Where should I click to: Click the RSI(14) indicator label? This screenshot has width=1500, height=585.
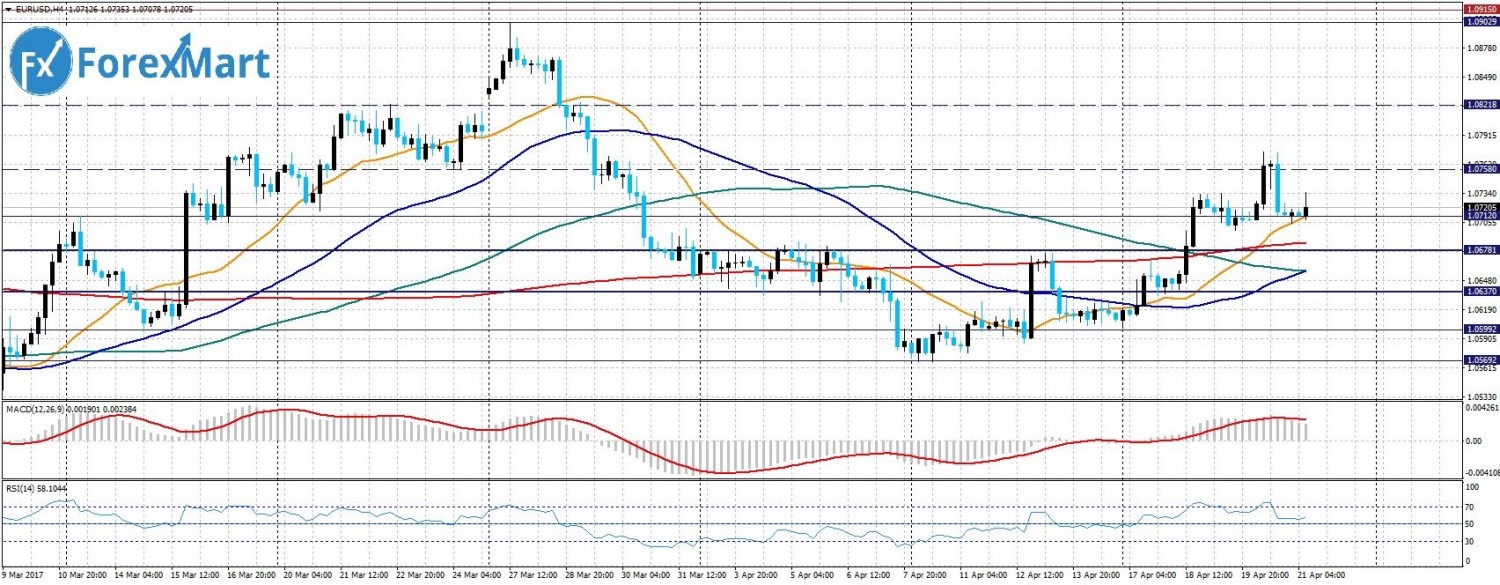click(20, 488)
